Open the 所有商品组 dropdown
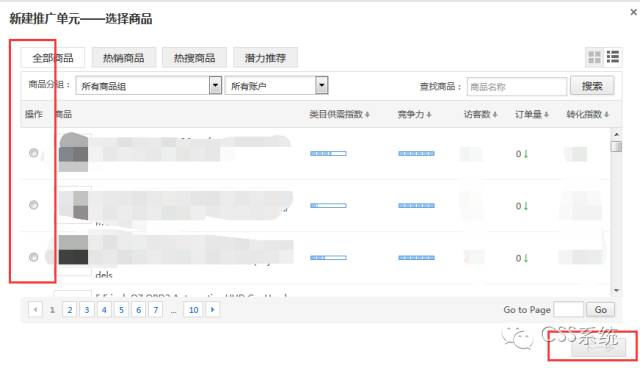 click(149, 86)
